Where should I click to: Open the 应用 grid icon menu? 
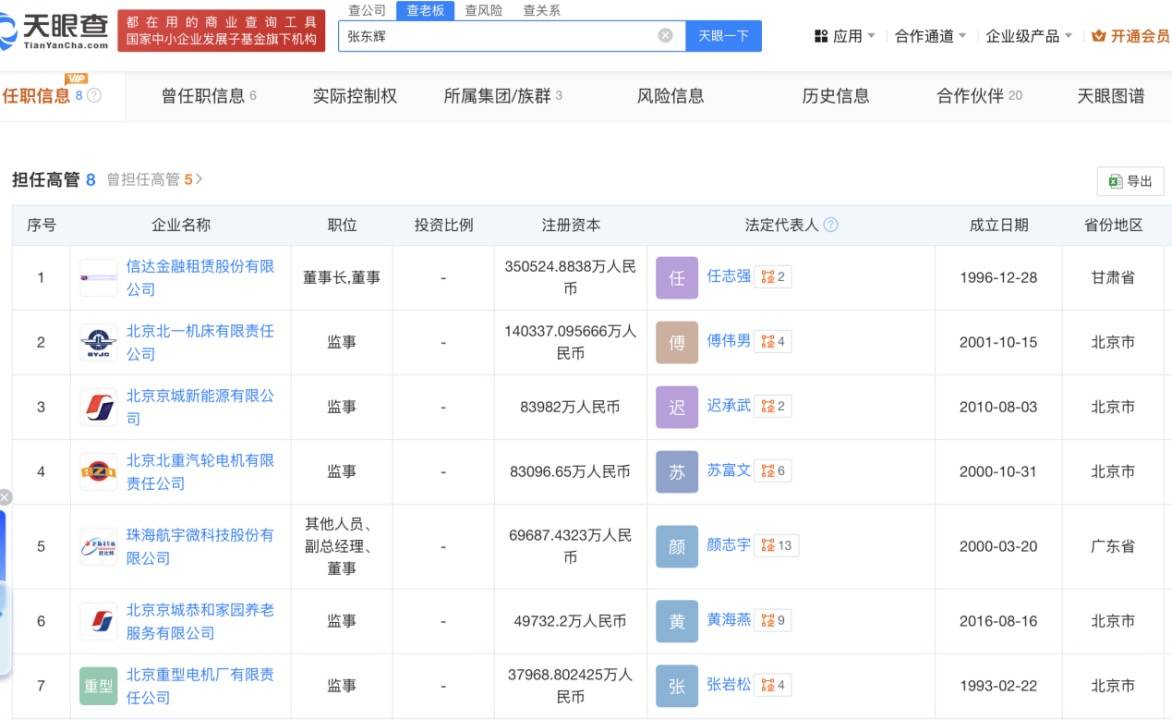[x=821, y=36]
